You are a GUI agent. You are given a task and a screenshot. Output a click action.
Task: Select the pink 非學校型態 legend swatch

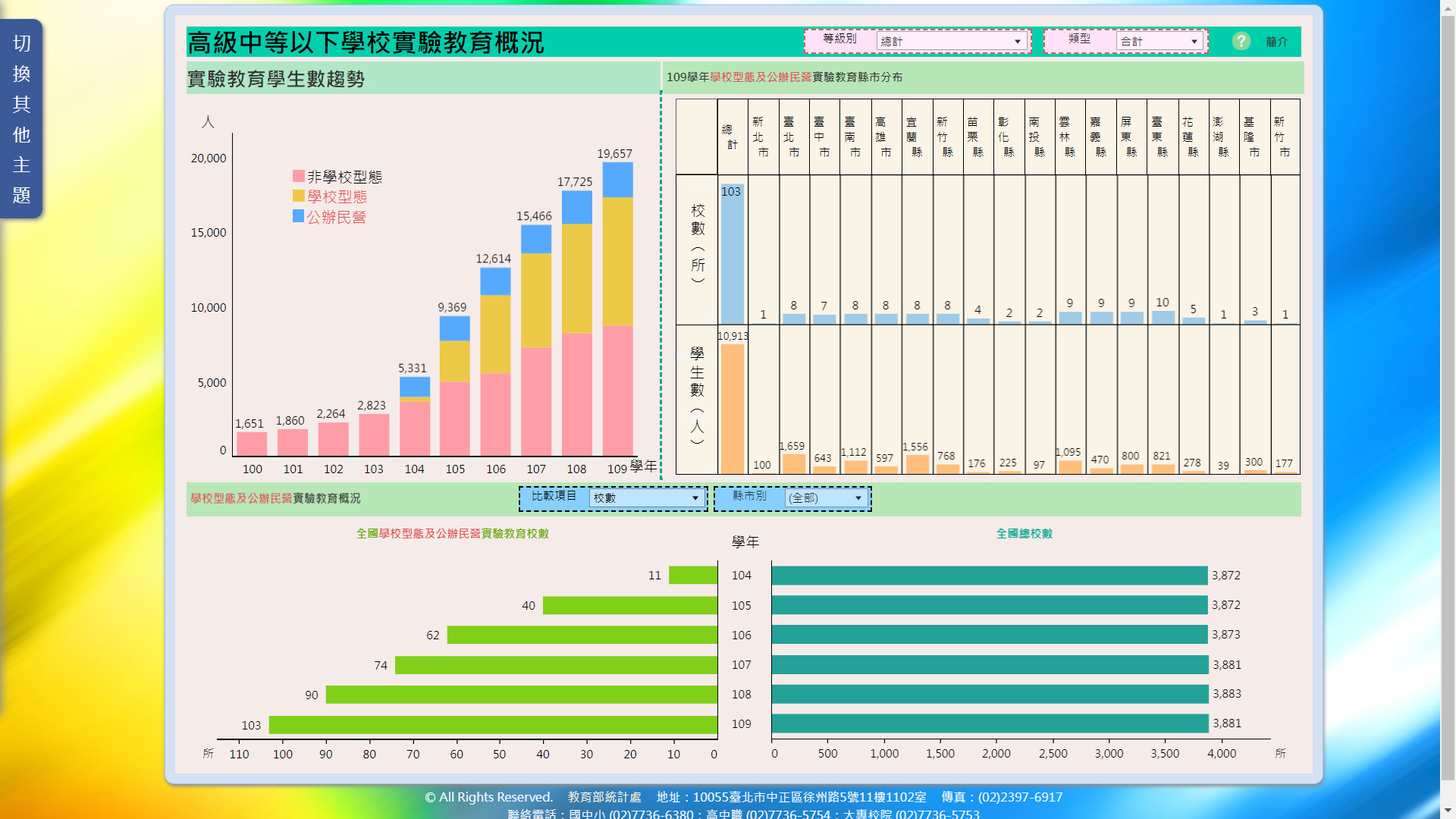299,177
